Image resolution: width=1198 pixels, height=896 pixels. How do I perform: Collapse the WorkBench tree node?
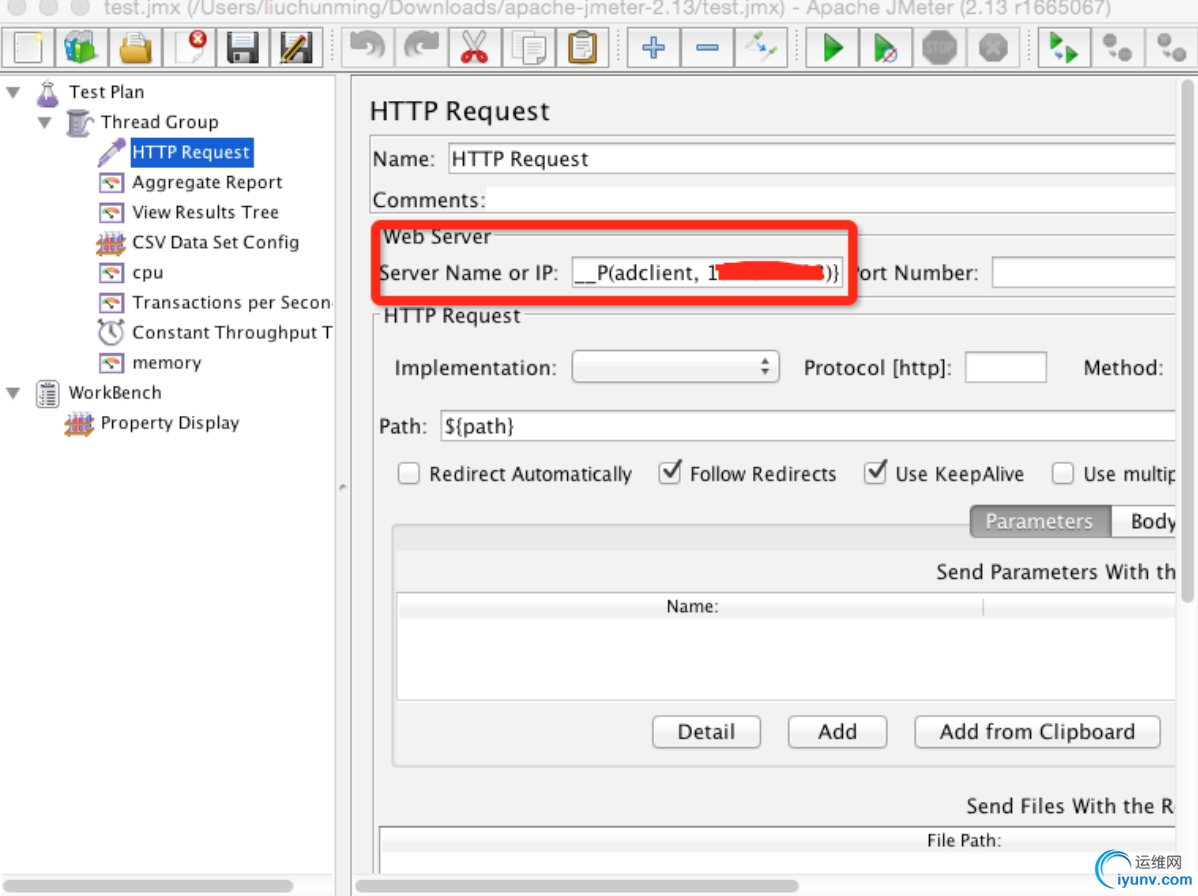coord(13,393)
